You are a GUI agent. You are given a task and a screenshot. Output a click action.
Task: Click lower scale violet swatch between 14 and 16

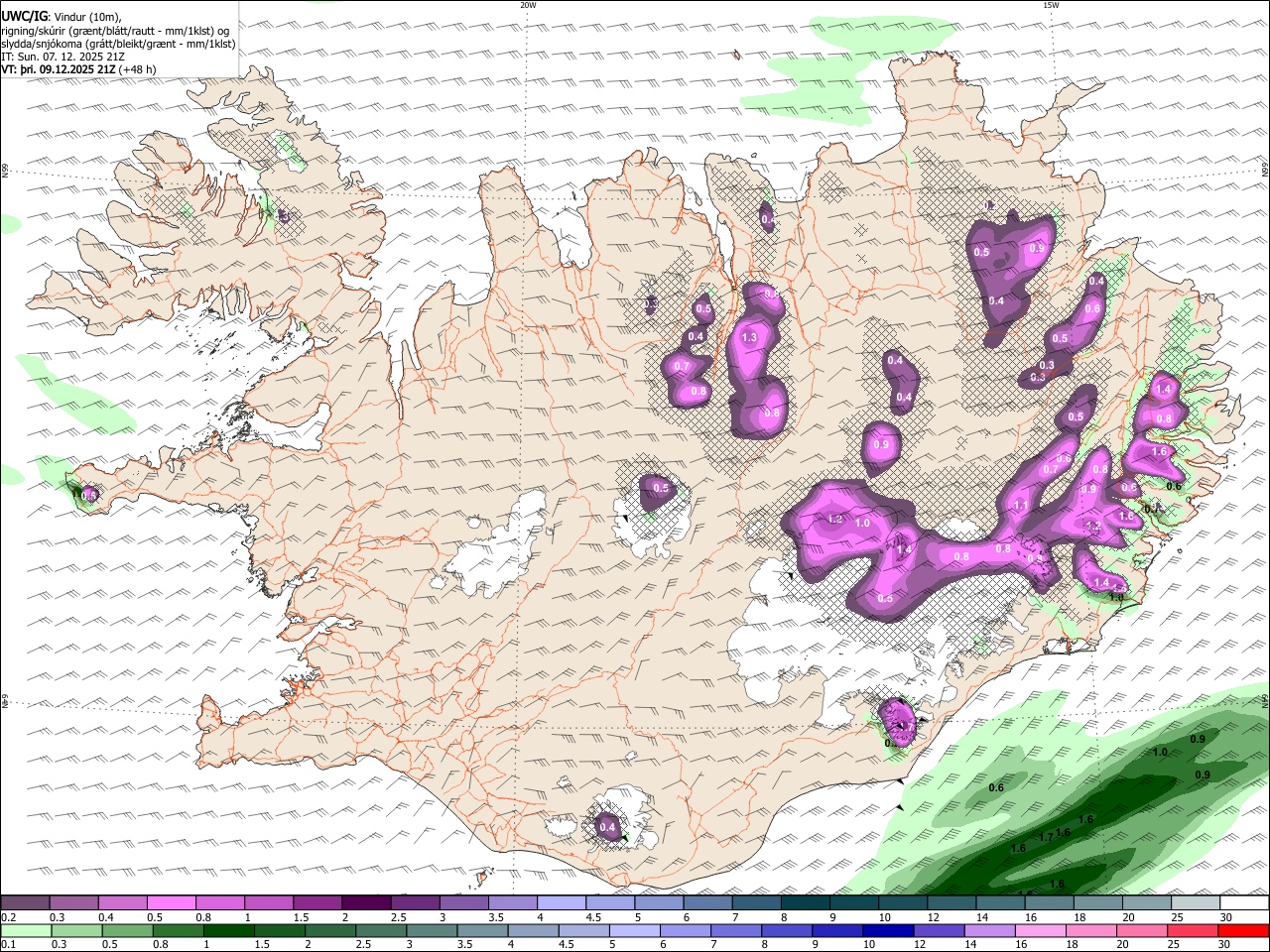[990, 930]
